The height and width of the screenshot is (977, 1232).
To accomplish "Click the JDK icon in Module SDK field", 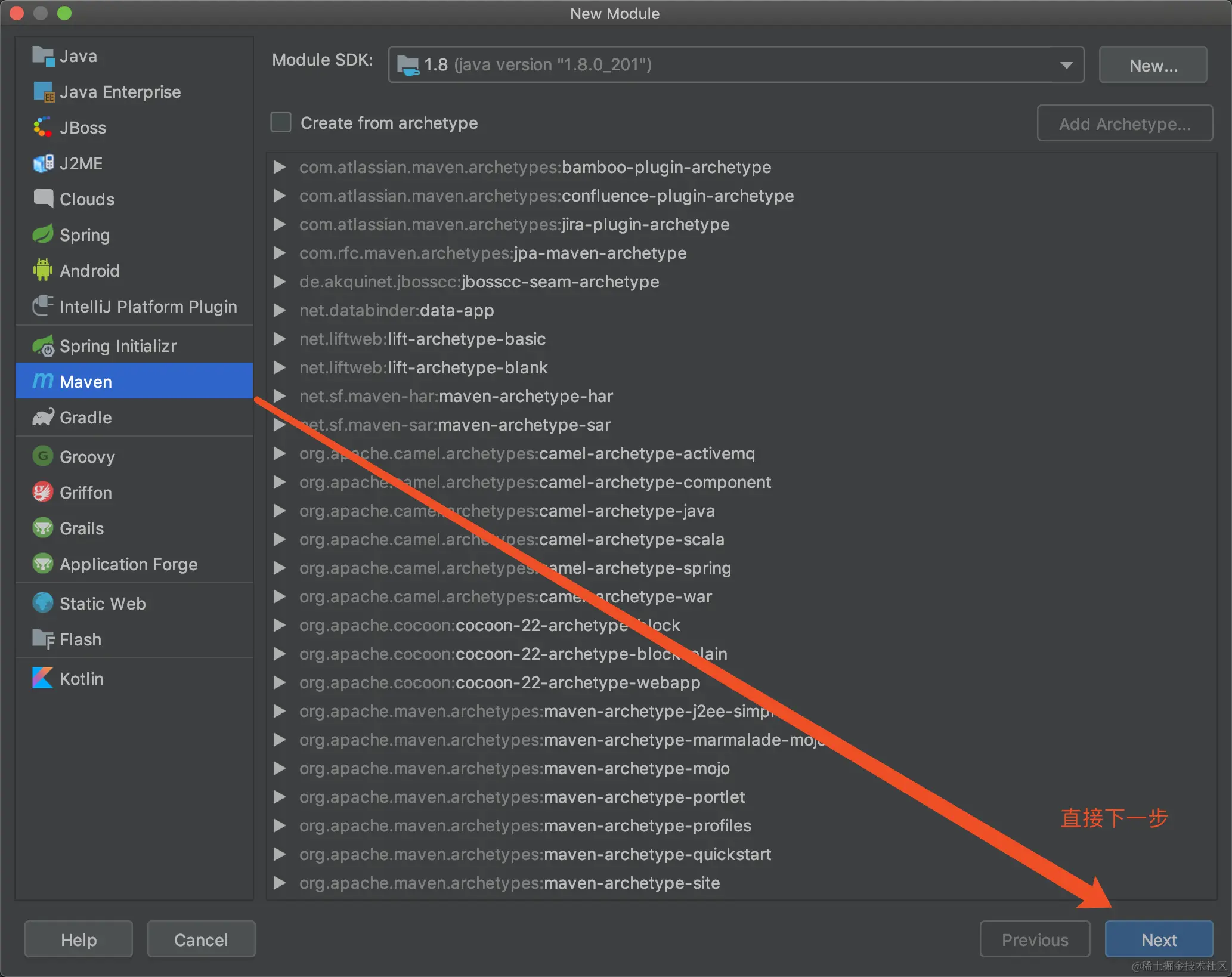I will pos(408,64).
